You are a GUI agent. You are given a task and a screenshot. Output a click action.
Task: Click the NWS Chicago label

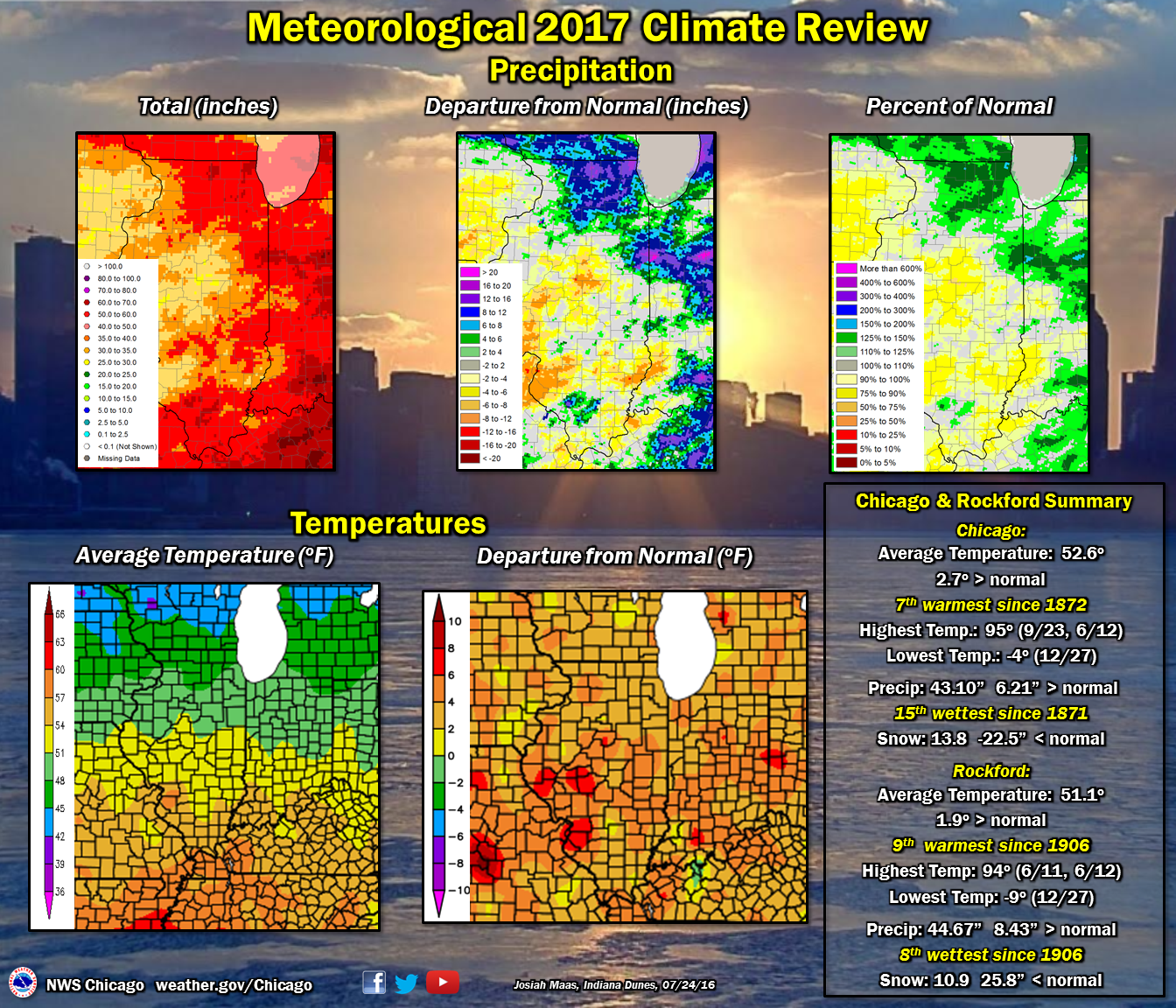click(x=94, y=985)
